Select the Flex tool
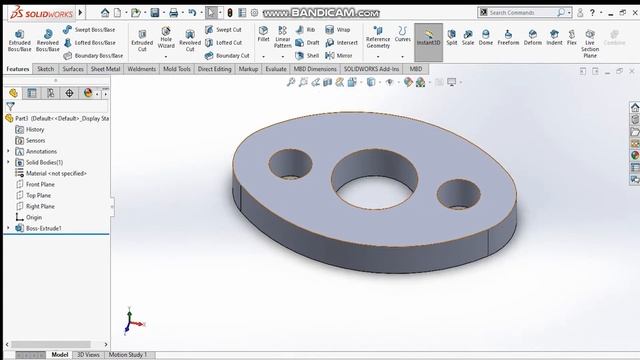The width and height of the screenshot is (640, 360). (x=572, y=37)
